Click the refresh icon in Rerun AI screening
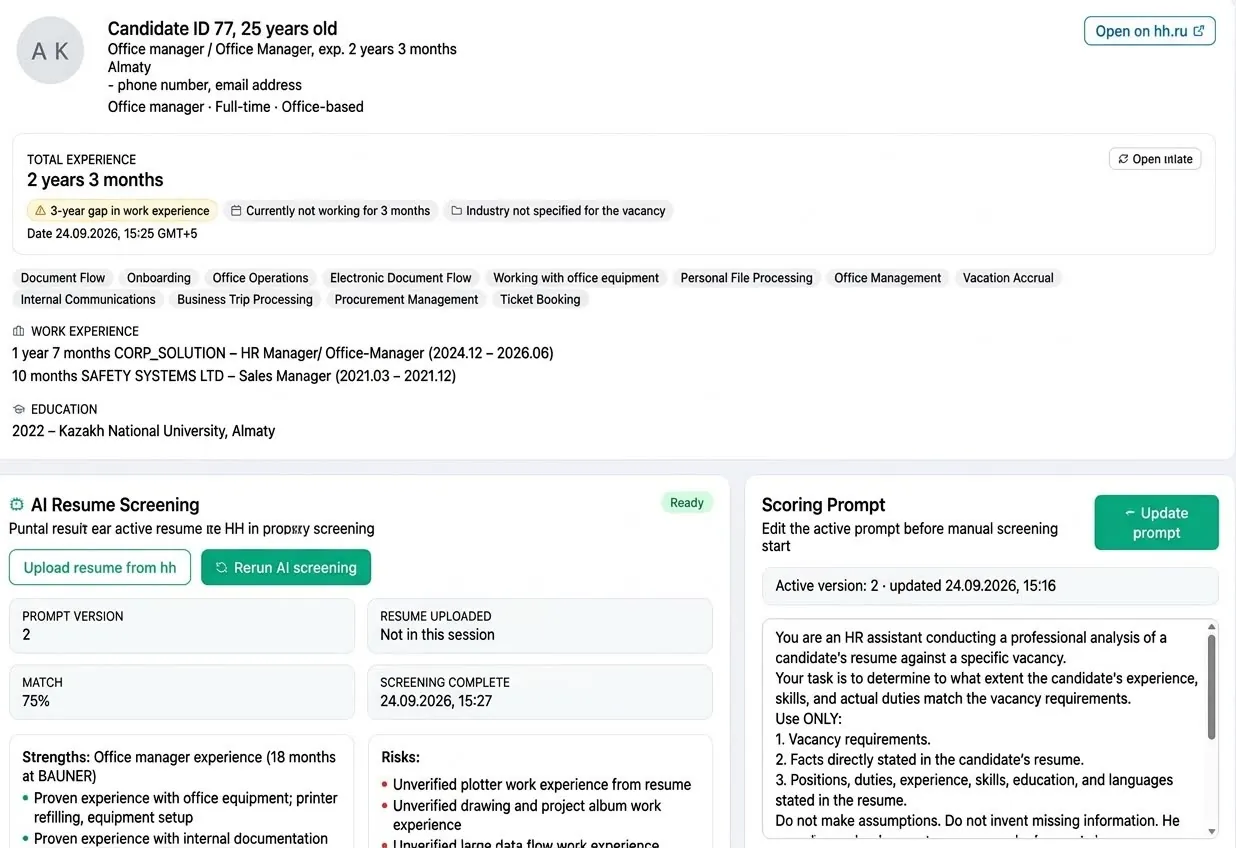Image resolution: width=1236 pixels, height=848 pixels. (x=222, y=567)
